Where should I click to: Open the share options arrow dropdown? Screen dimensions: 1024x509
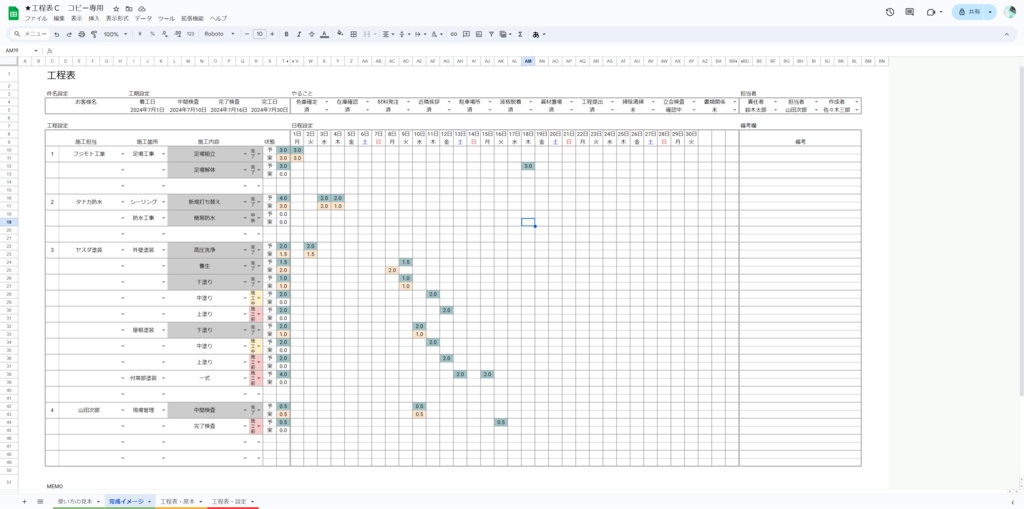click(x=991, y=12)
